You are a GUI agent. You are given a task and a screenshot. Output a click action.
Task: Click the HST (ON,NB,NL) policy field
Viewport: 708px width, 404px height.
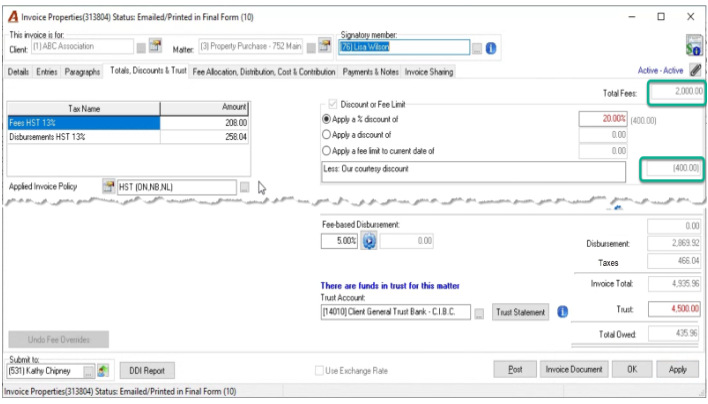[176, 187]
